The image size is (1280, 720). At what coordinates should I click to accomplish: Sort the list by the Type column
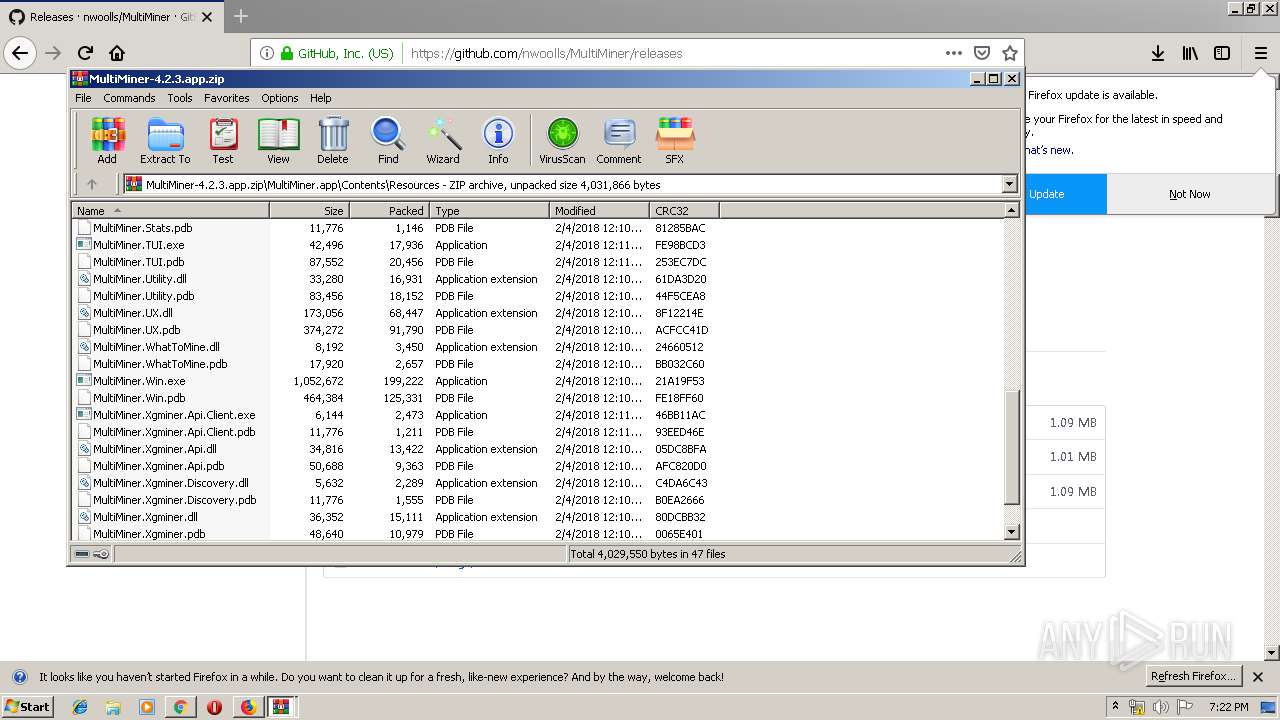pyautogui.click(x=490, y=210)
